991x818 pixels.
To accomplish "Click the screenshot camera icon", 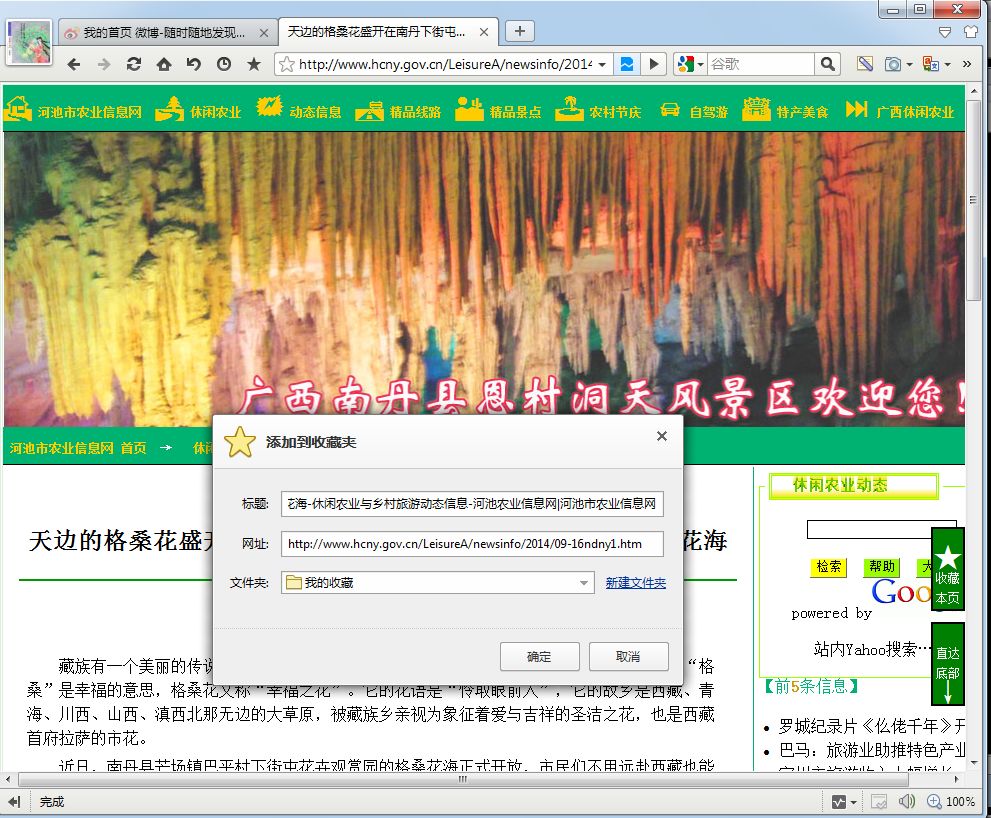I will [x=891, y=64].
